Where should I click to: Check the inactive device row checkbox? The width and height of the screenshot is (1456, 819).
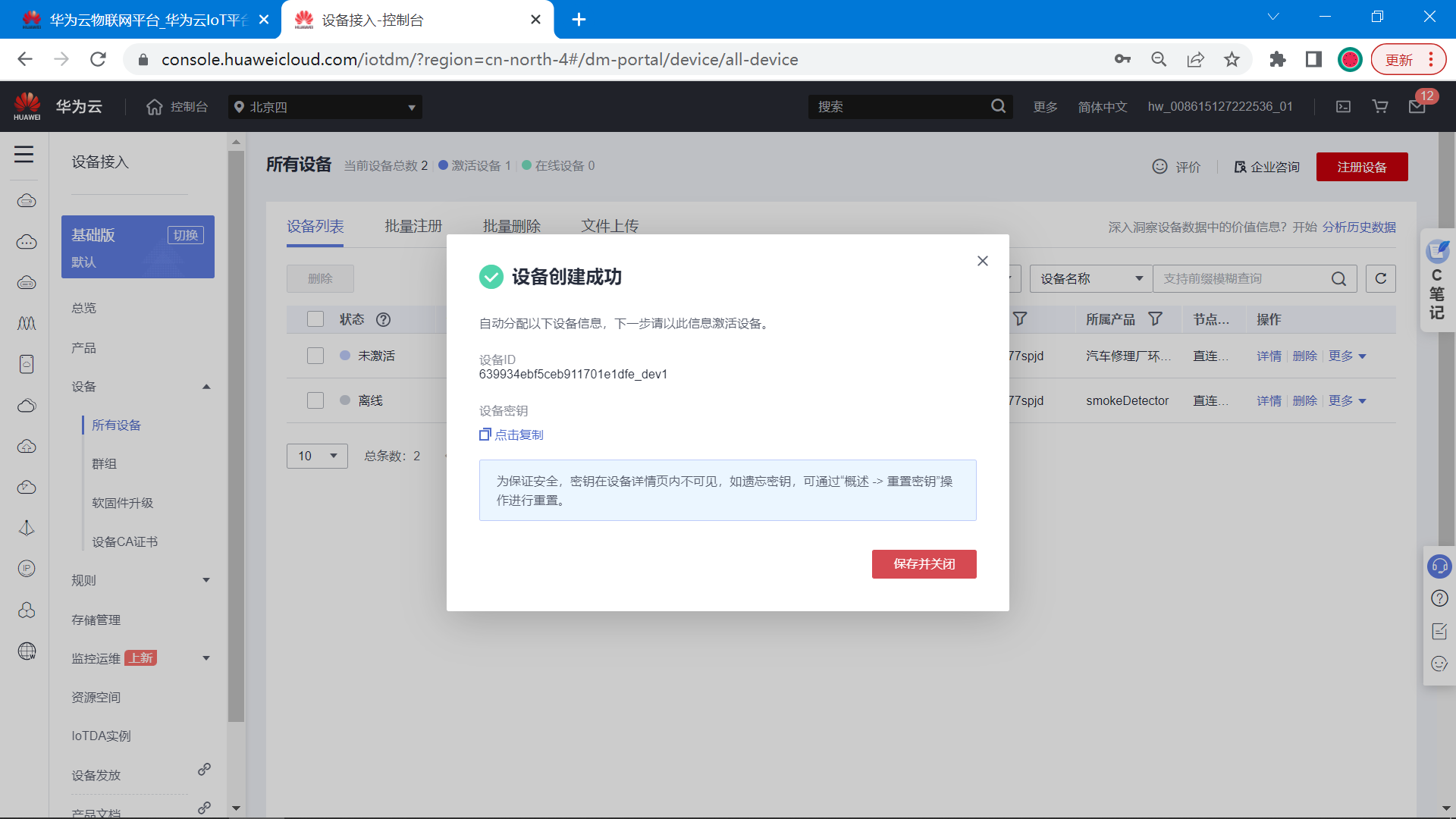pos(315,356)
